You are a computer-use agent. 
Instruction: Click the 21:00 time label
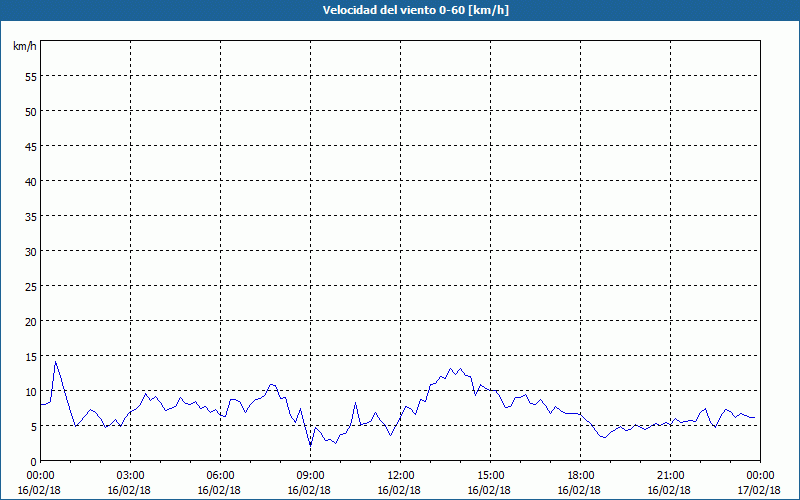coord(670,476)
